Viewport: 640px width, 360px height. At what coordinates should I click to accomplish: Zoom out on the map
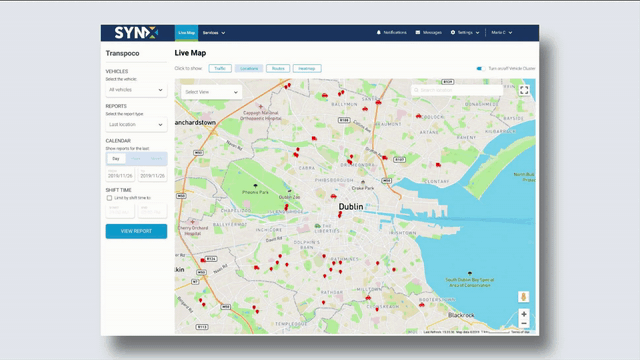tap(524, 324)
